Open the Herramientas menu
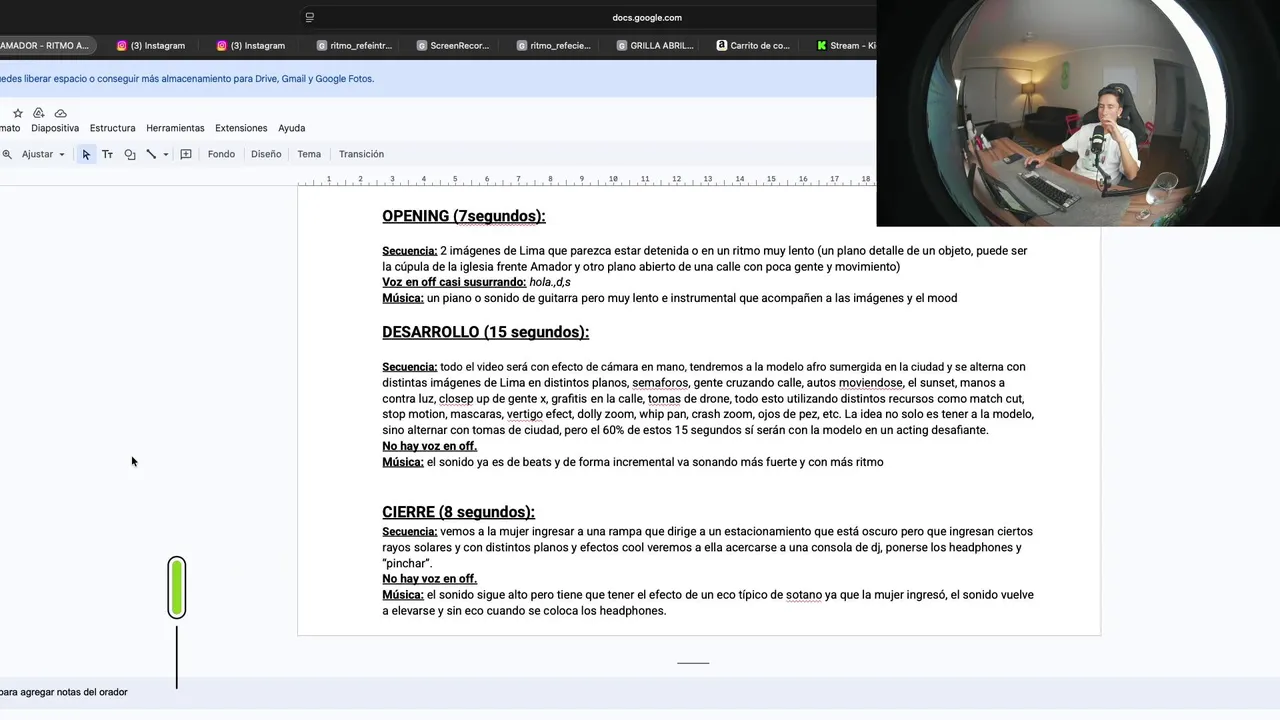1280x720 pixels. point(175,128)
